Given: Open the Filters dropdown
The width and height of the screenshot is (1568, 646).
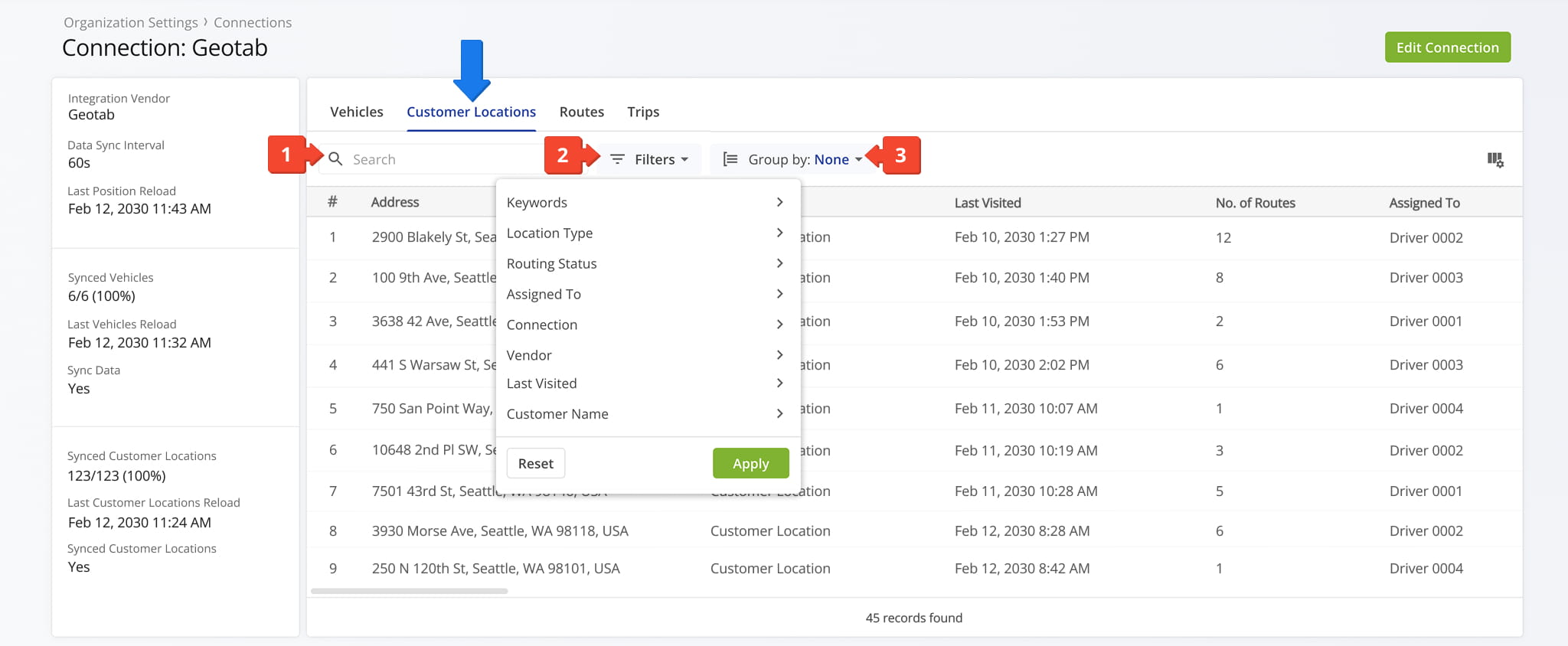Looking at the screenshot, I should pos(650,159).
